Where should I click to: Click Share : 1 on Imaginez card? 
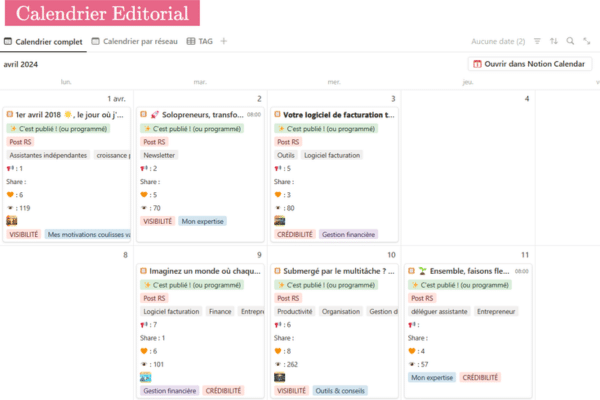coord(152,338)
